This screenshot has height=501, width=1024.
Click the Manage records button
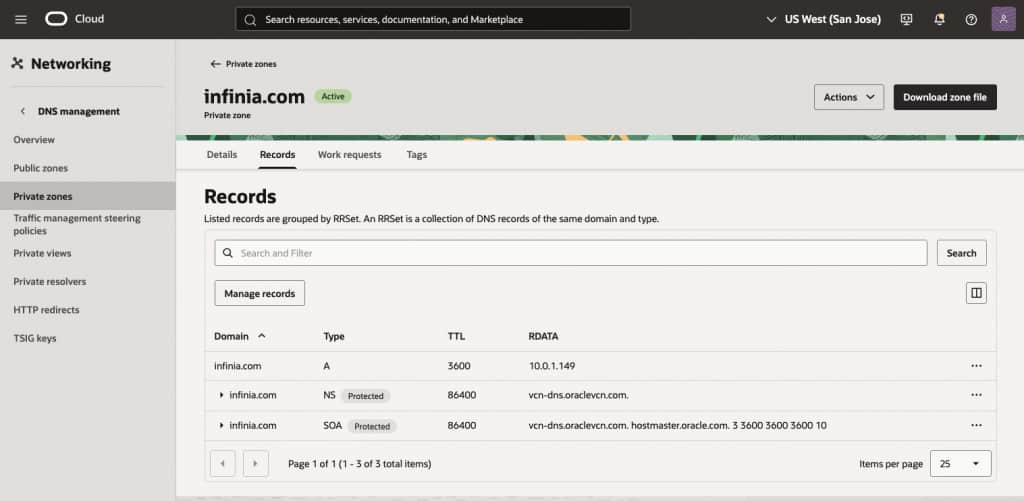coord(259,293)
